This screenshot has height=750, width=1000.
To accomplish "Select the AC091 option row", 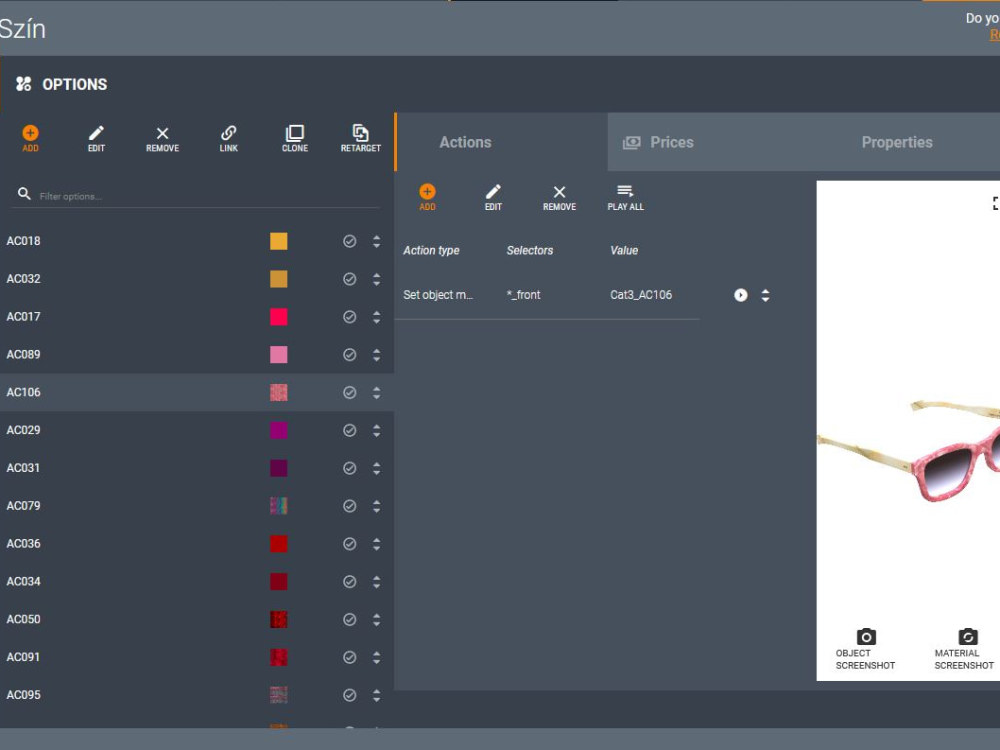I will point(196,657).
